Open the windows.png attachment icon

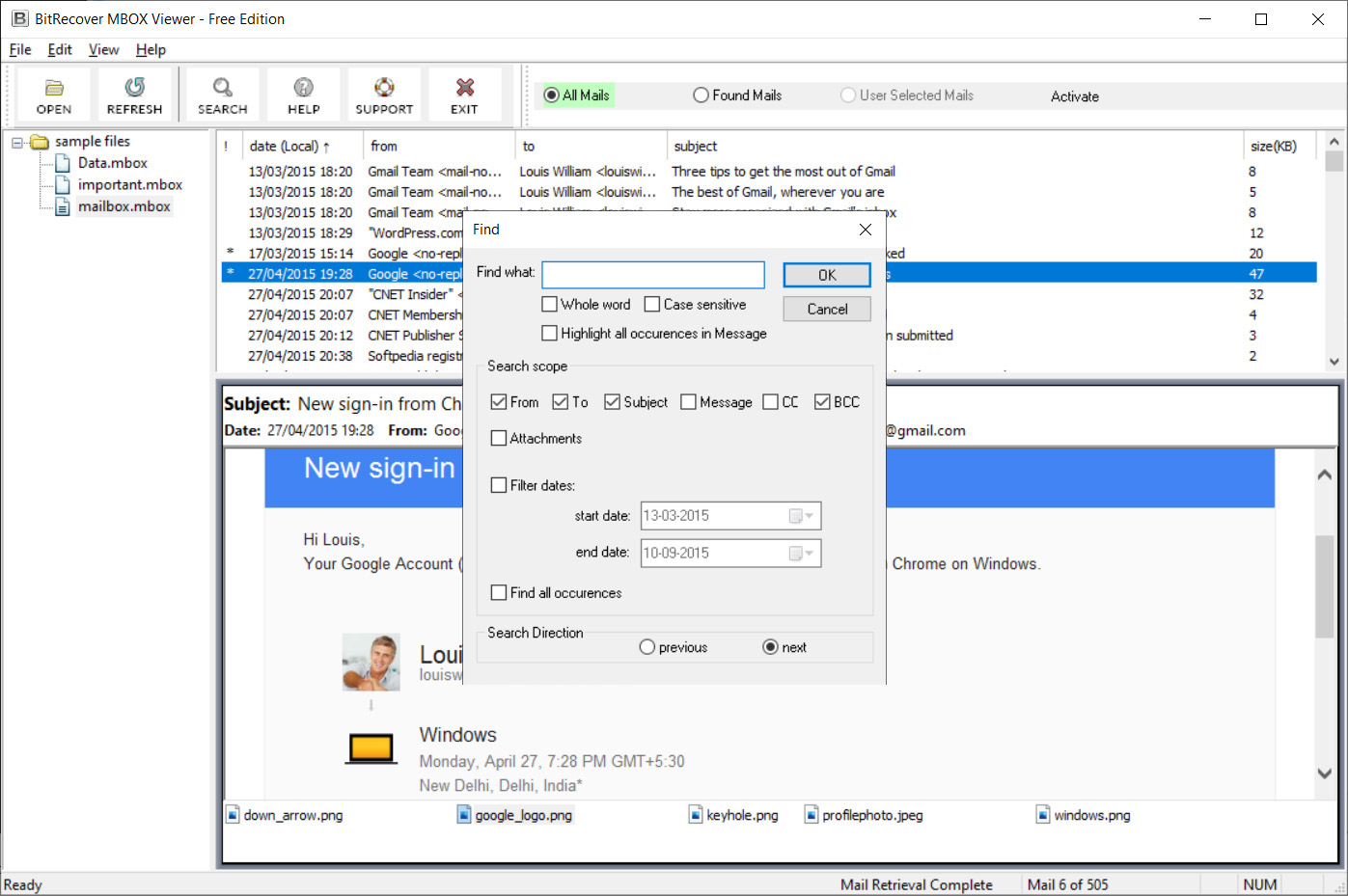pos(1043,815)
